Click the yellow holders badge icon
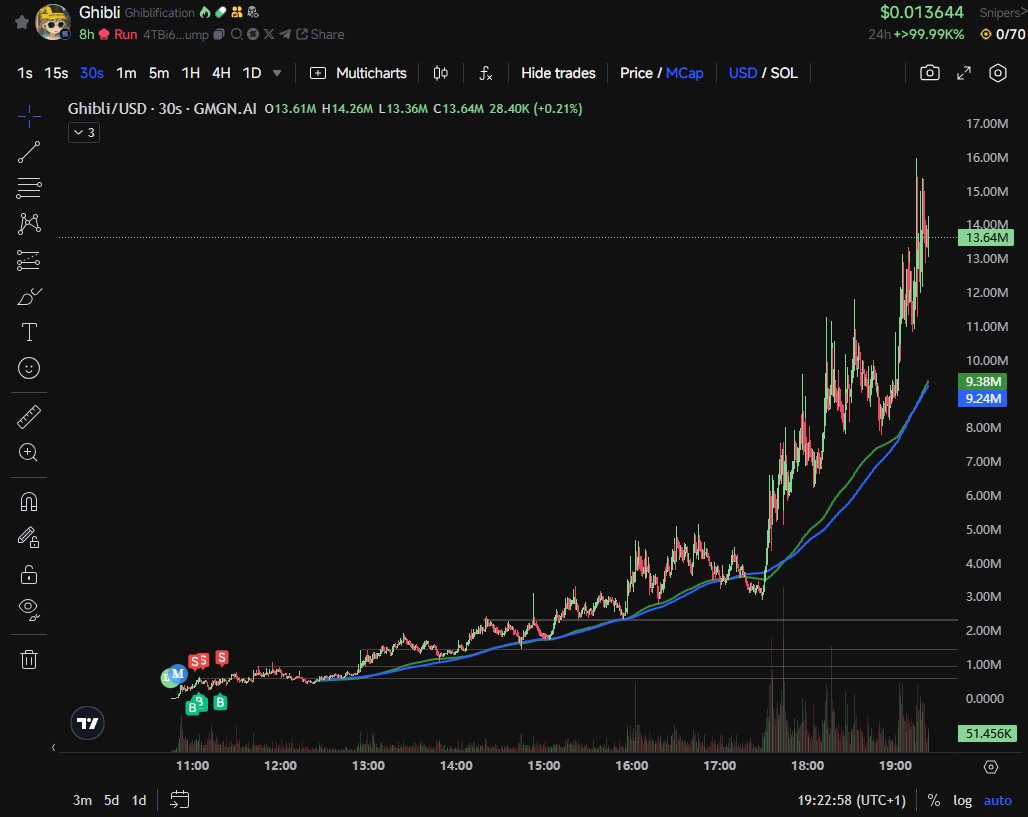This screenshot has height=817, width=1028. pyautogui.click(x=237, y=12)
